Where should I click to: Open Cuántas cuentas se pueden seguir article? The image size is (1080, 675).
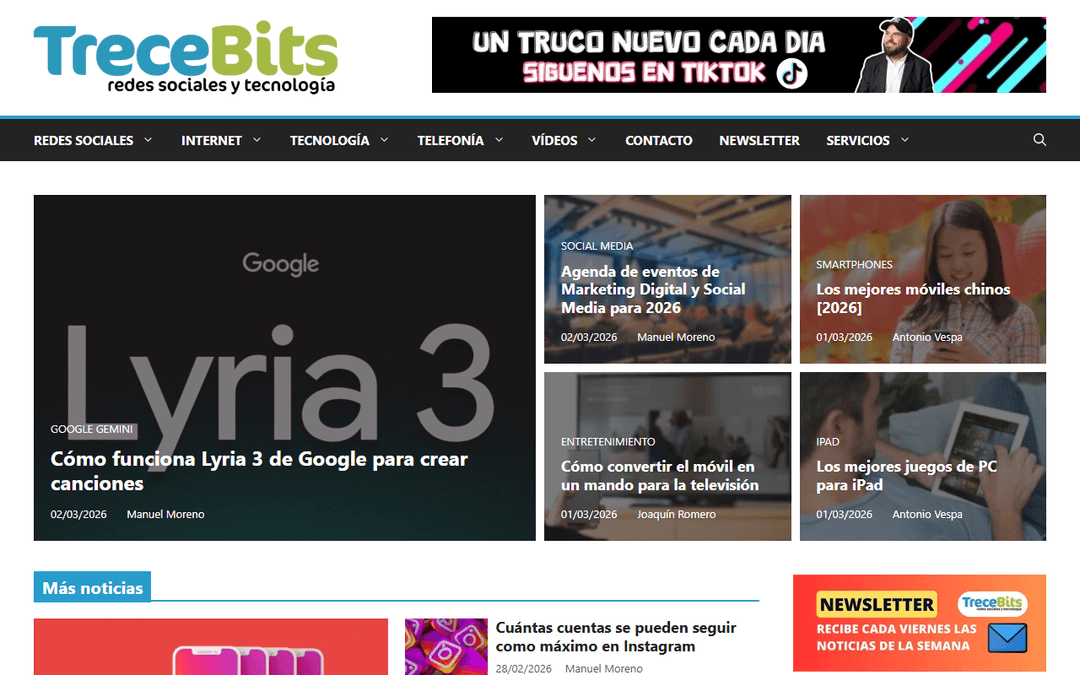pos(616,636)
